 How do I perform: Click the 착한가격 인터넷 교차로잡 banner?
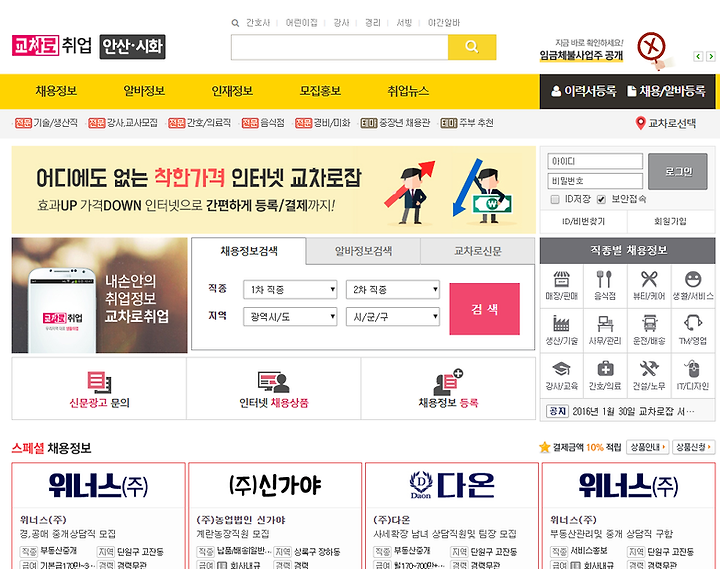tap(274, 190)
